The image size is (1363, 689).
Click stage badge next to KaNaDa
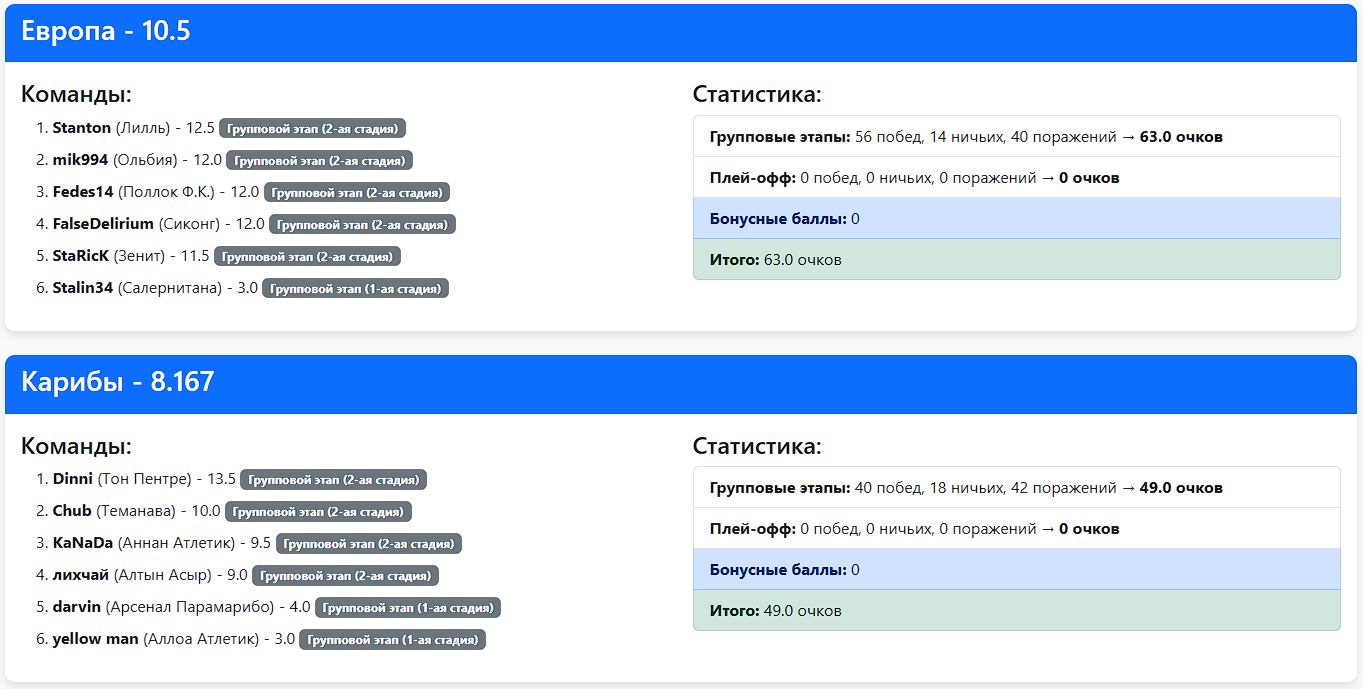(369, 543)
